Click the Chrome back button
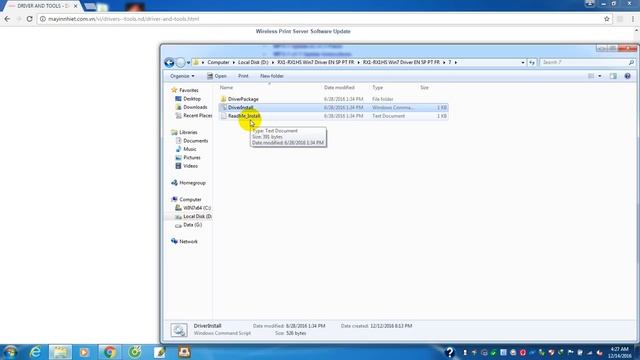640x360 pixels. (7, 19)
